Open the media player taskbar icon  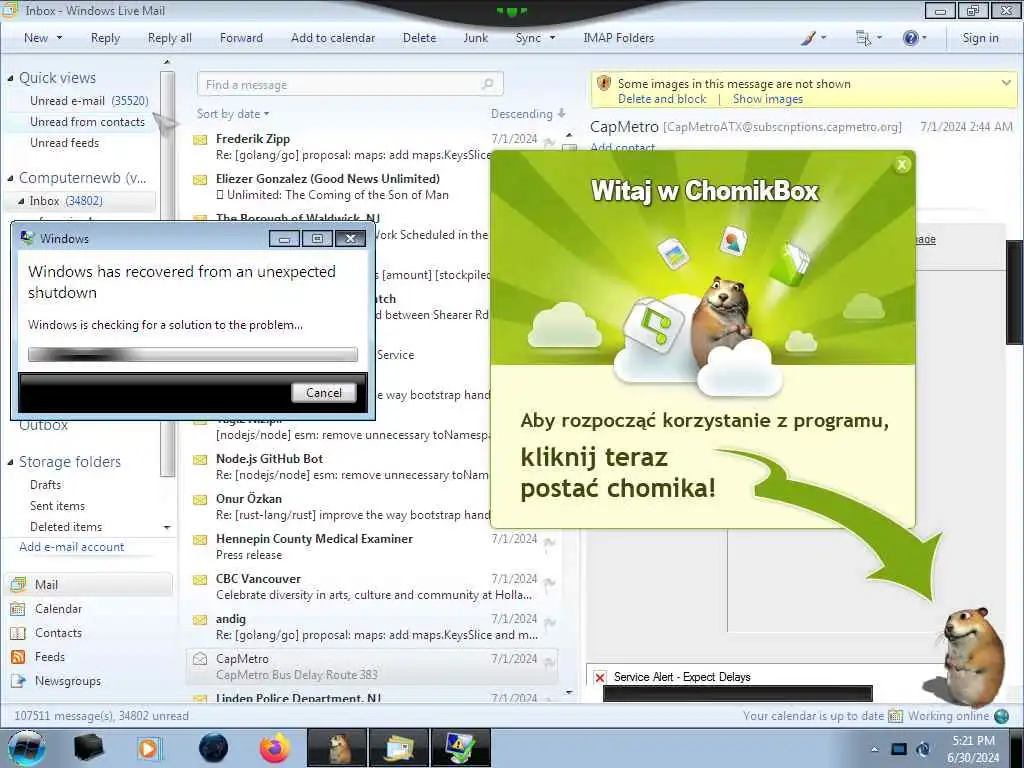(x=149, y=748)
